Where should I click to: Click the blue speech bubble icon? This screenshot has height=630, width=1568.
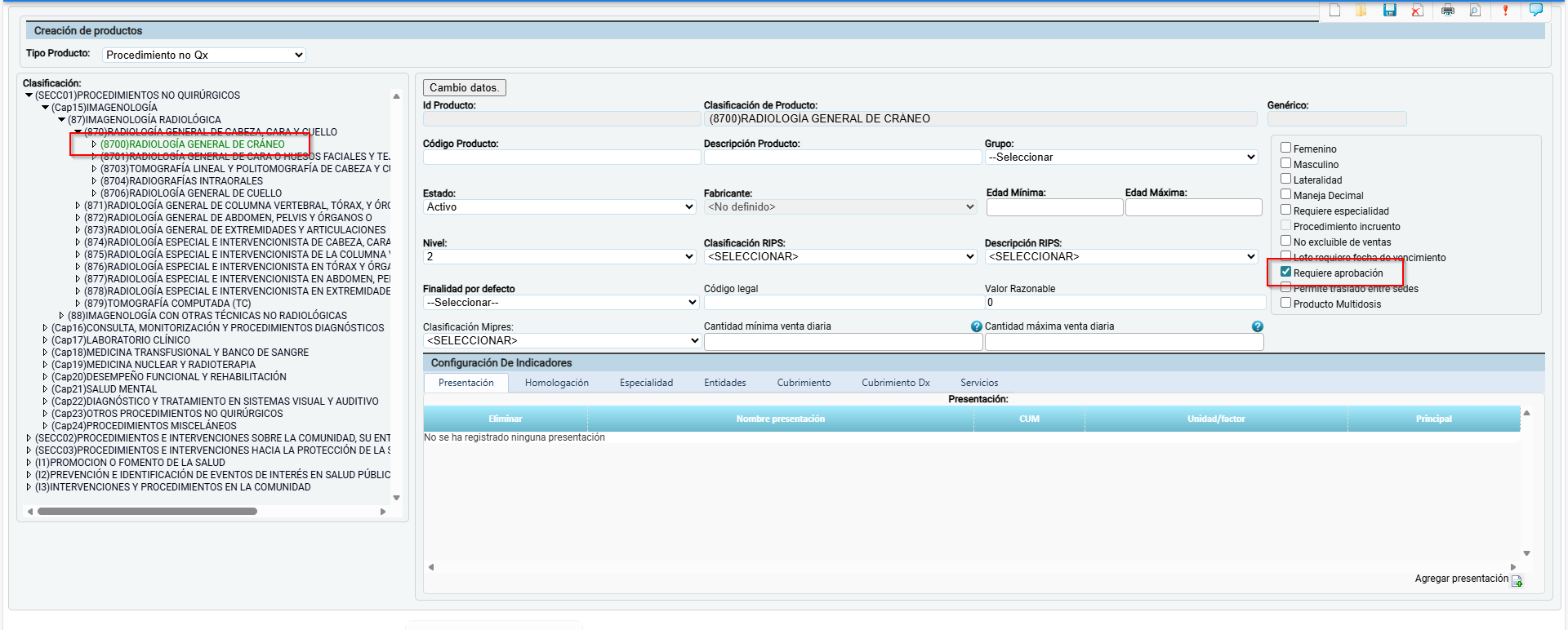pyautogui.click(x=1535, y=10)
